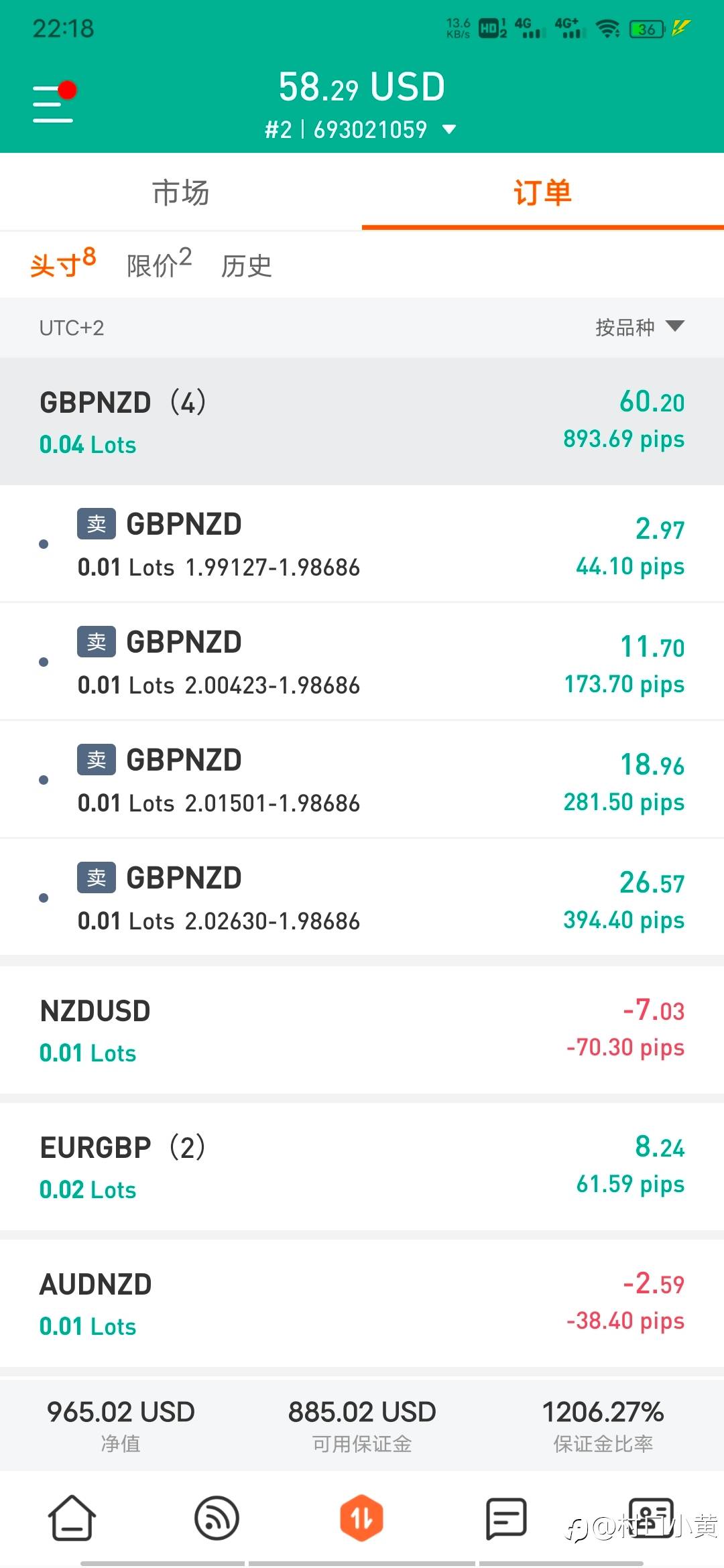Image resolution: width=724 pixels, height=1568 pixels.
Task: Open the signal feed icon in bottom bar
Action: tap(217, 1518)
